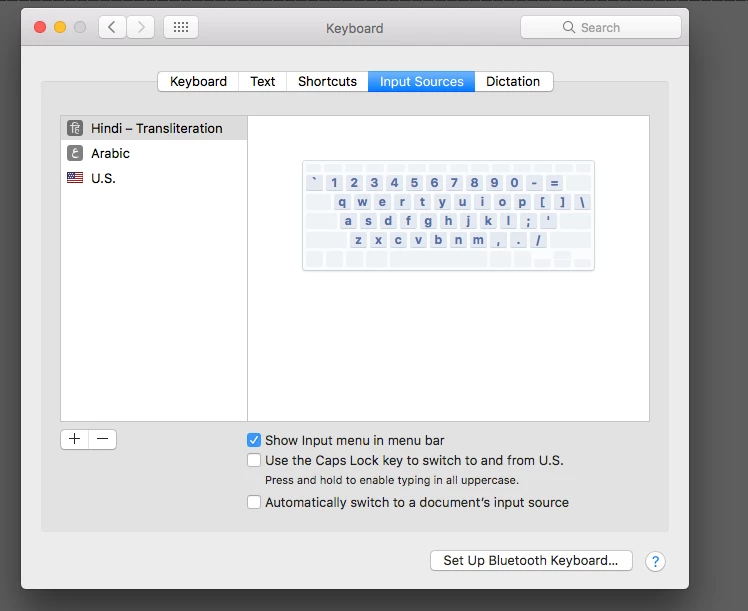Go forward with the right arrow button
The image size is (748, 611).
point(140,27)
